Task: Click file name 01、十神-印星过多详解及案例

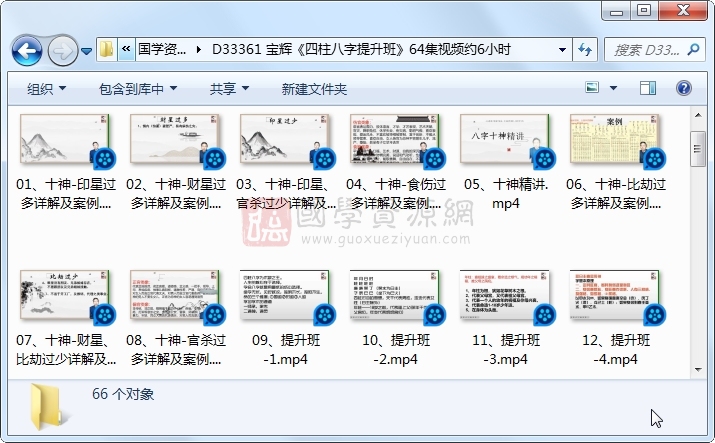Action: pyautogui.click(x=66, y=194)
